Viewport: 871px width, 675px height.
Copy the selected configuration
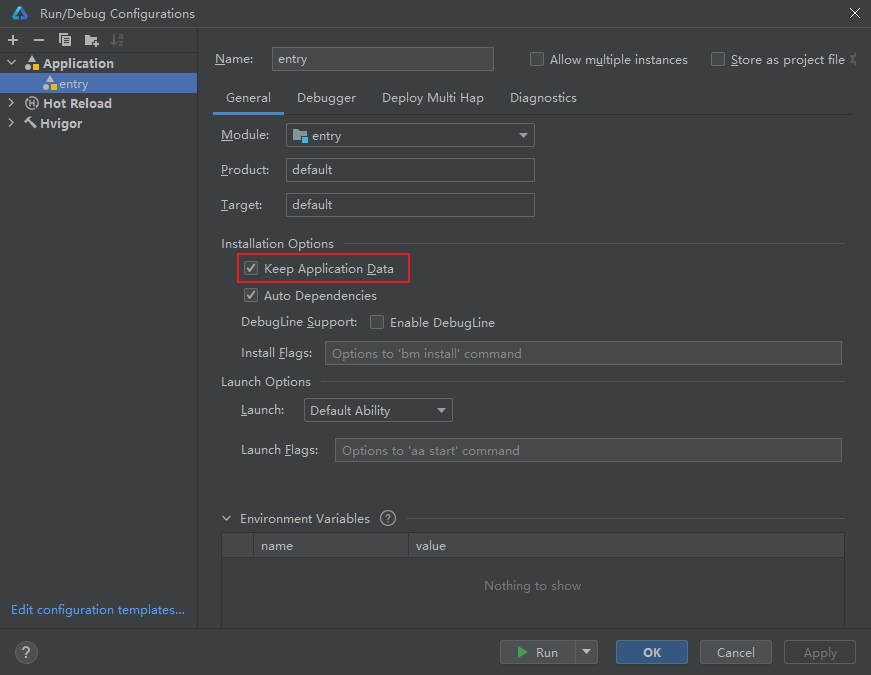[x=65, y=40]
